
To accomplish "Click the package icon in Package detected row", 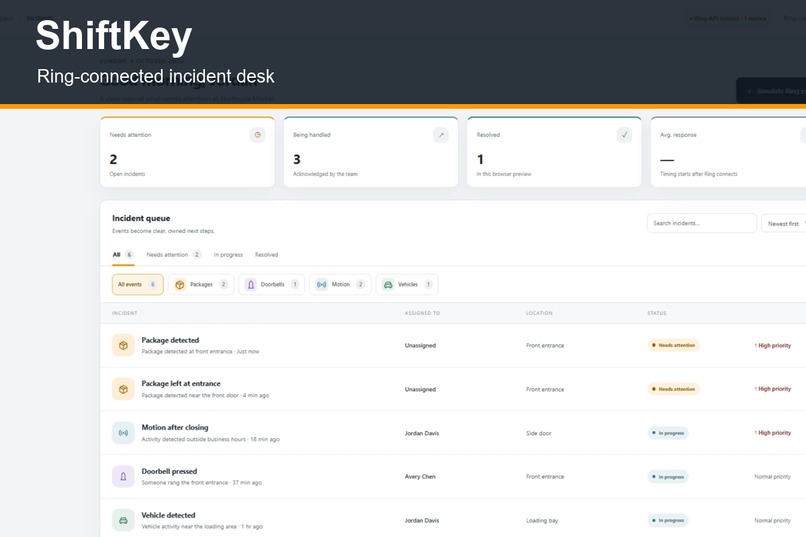I will click(123, 345).
